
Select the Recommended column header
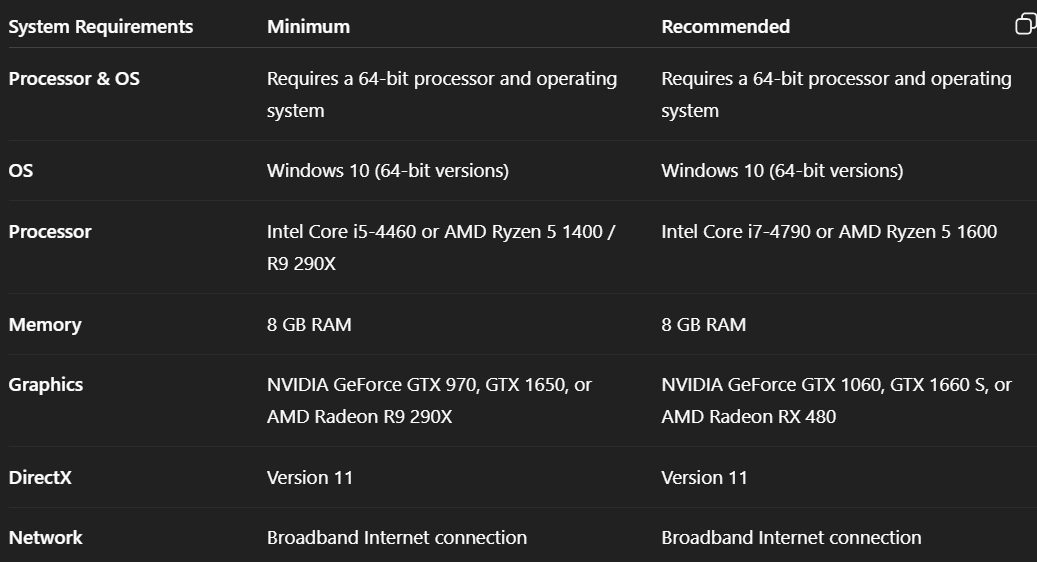pyautogui.click(x=725, y=27)
